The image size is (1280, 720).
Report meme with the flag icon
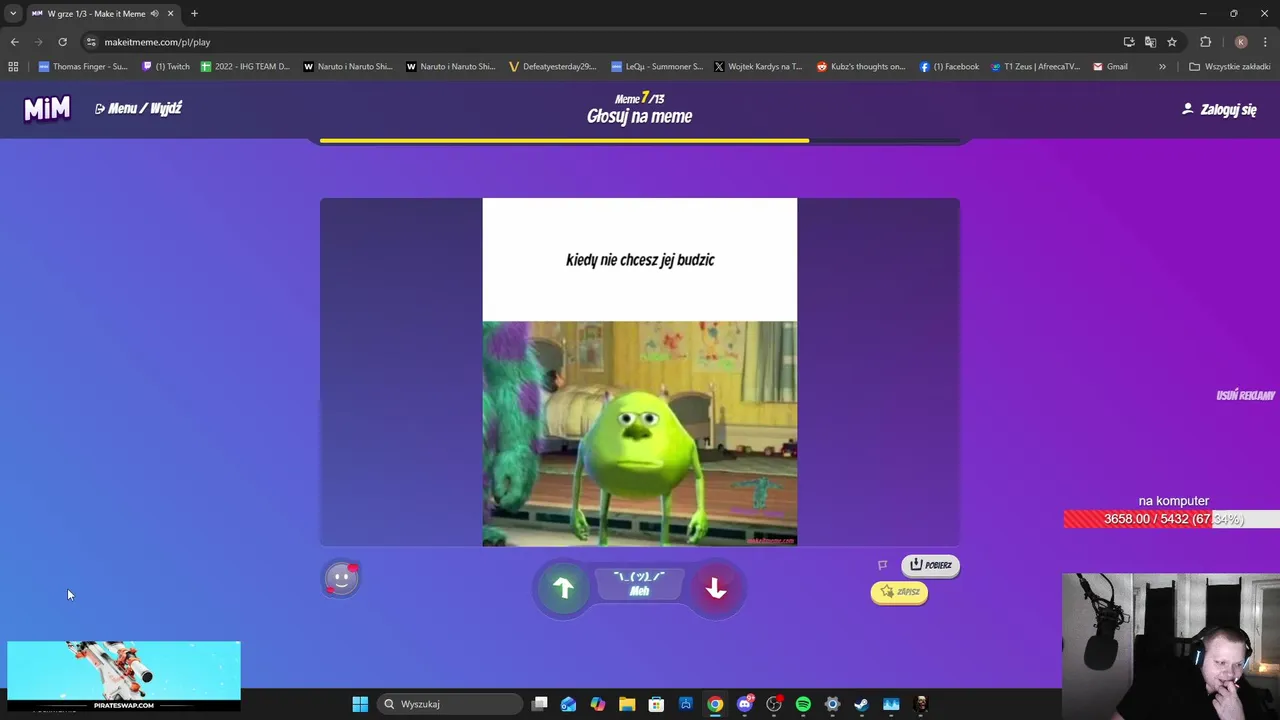882,565
